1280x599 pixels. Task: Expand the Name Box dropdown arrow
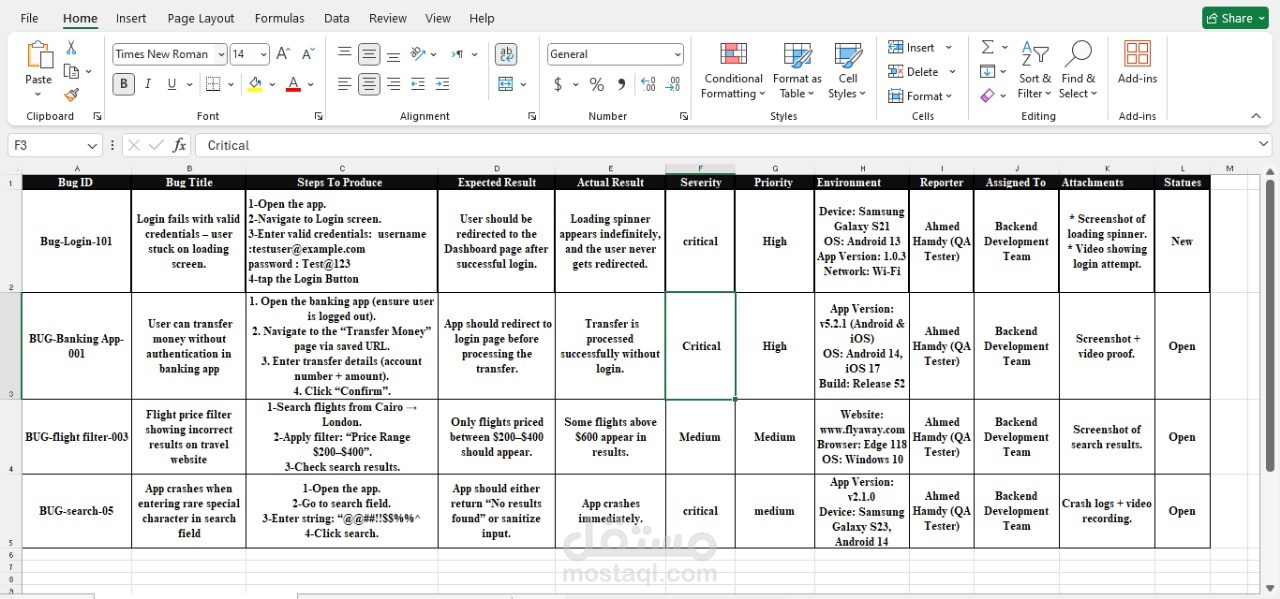click(92, 145)
